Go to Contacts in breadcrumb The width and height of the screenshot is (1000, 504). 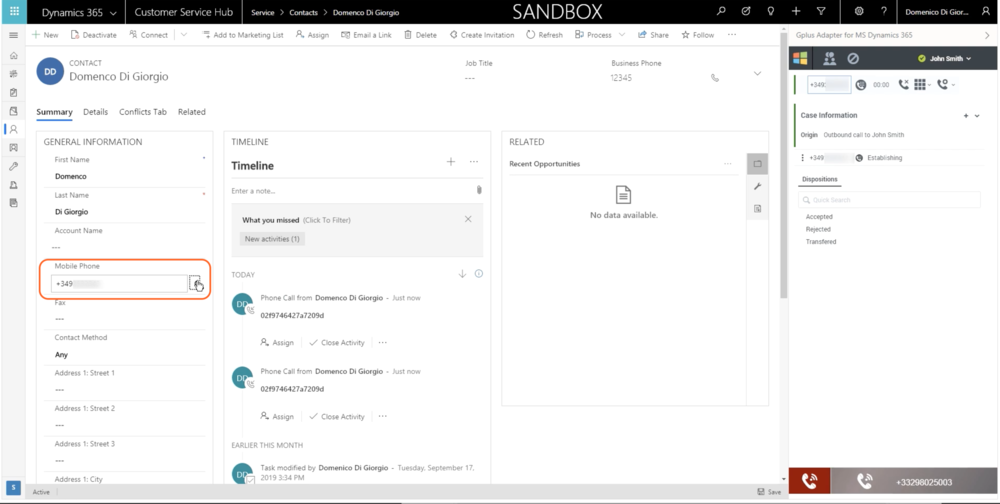pos(304,12)
